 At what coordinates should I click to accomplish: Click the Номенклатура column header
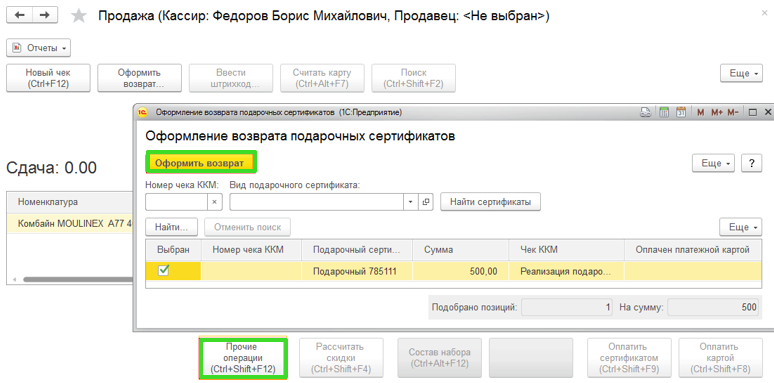[70, 202]
